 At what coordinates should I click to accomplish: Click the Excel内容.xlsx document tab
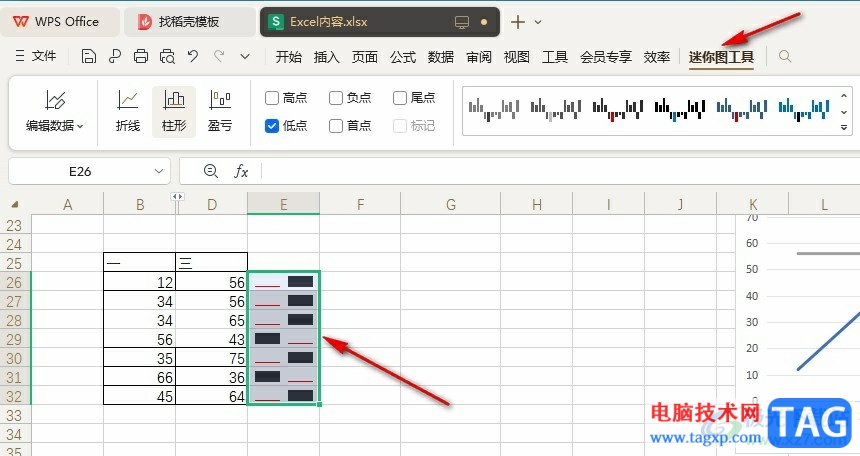click(x=380, y=22)
